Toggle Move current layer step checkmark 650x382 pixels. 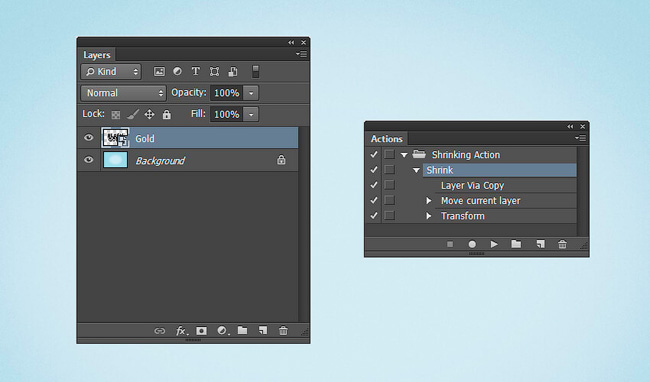[x=374, y=201]
